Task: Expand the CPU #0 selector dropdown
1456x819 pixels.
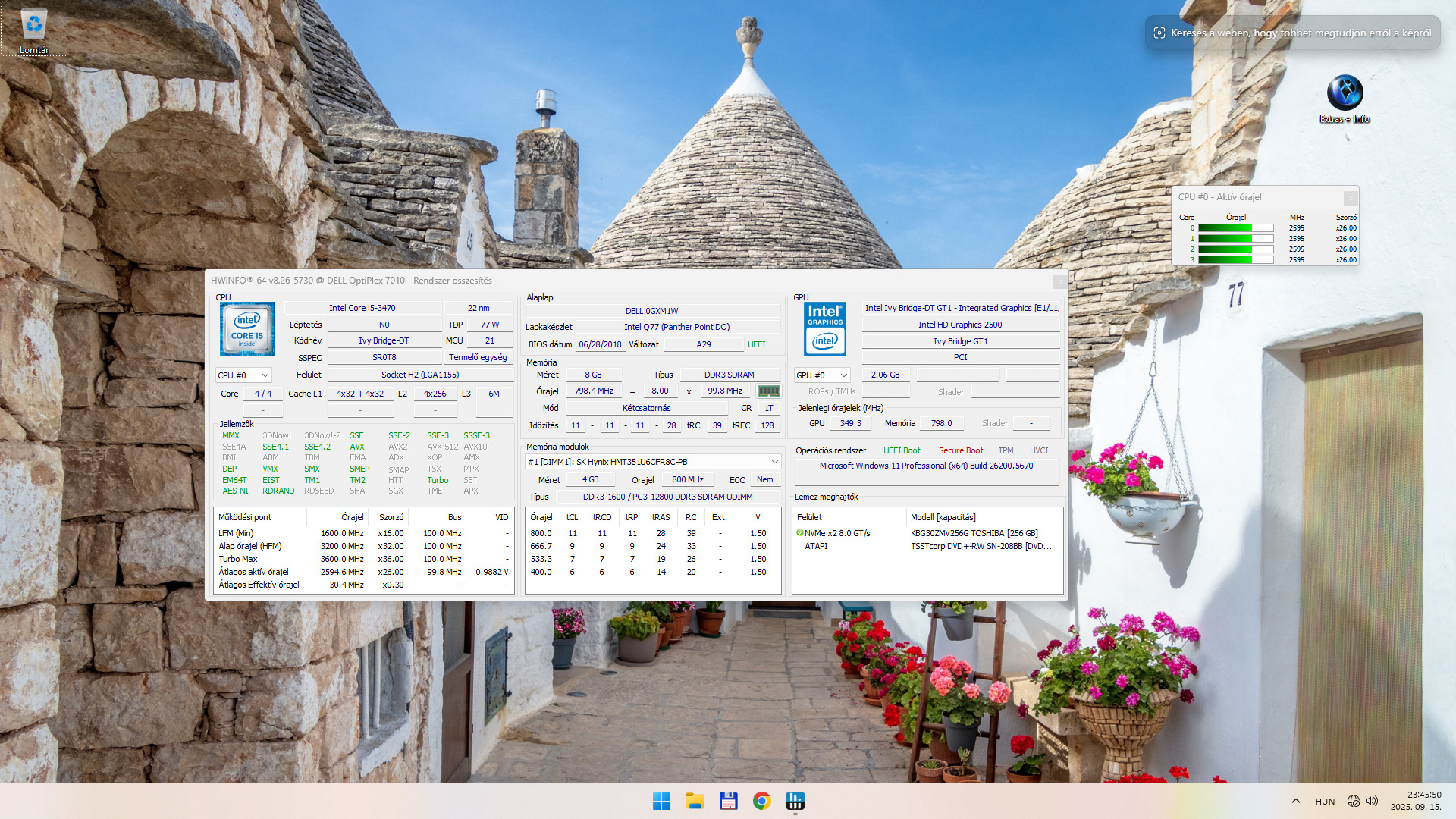Action: click(x=243, y=375)
